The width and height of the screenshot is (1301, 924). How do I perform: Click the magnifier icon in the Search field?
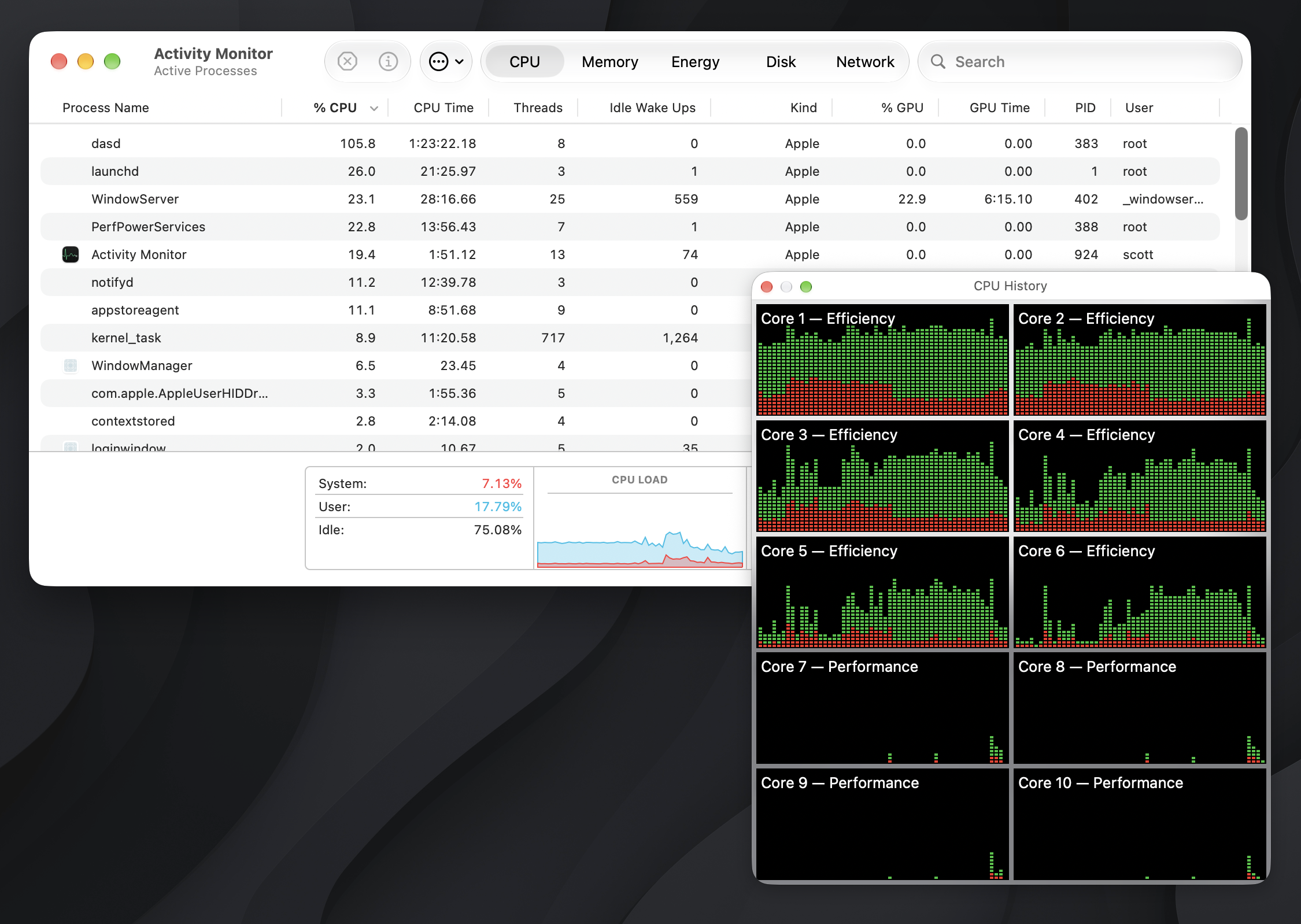[x=938, y=61]
